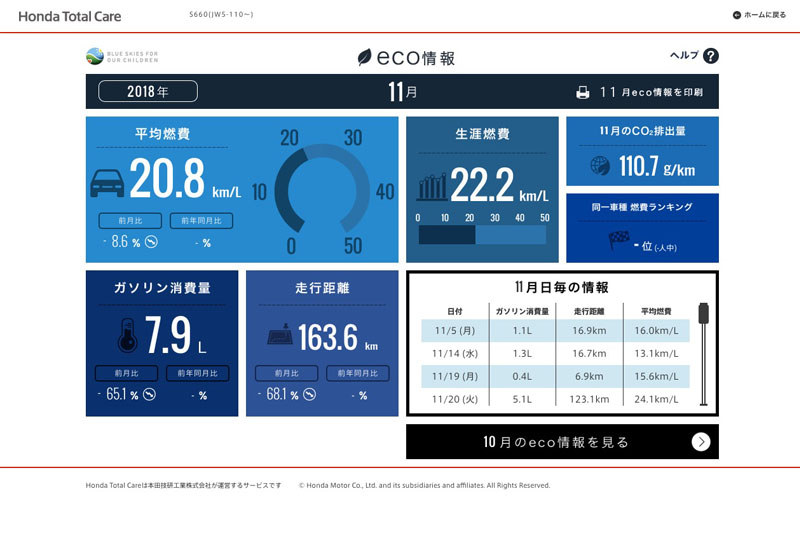Screen dimensions: 800x533
Task: Click the S660(JW5-110~) model text
Action: click(221, 14)
